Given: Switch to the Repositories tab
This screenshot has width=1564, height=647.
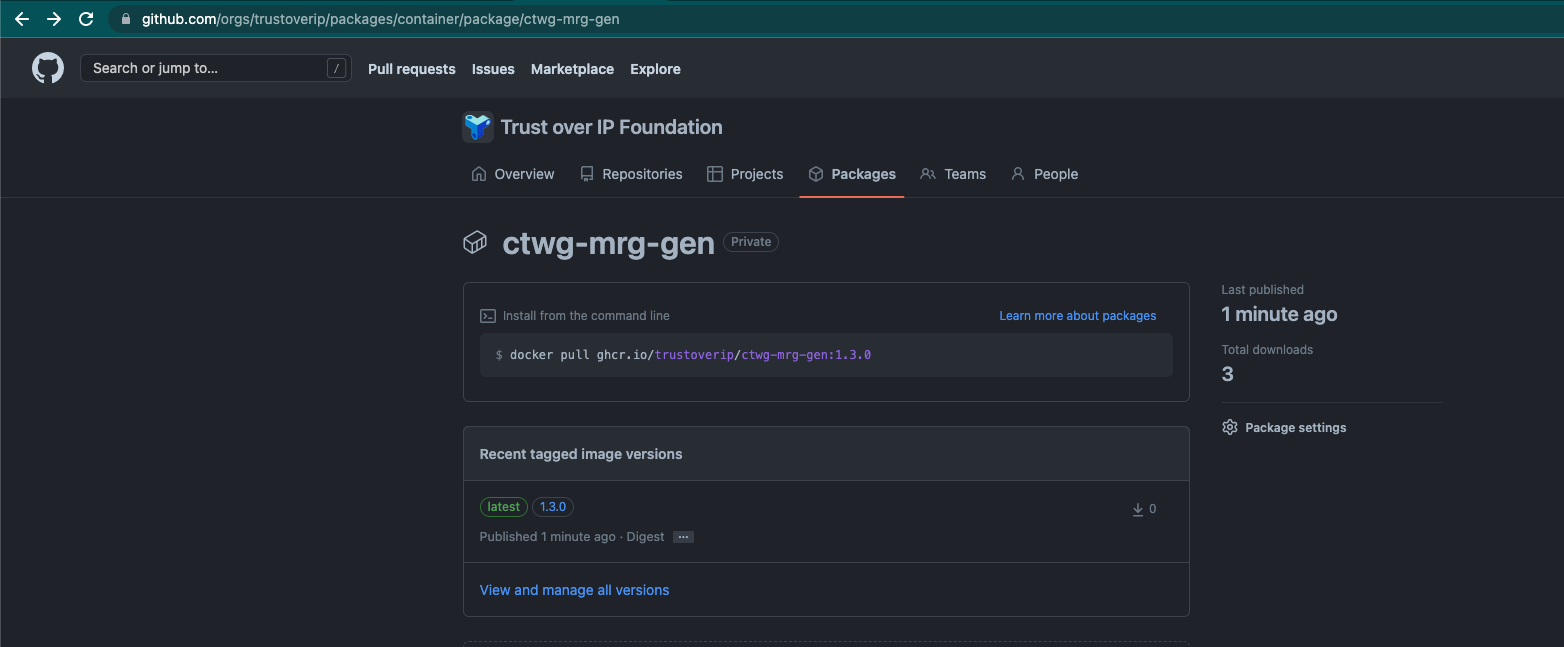Looking at the screenshot, I should [631, 174].
